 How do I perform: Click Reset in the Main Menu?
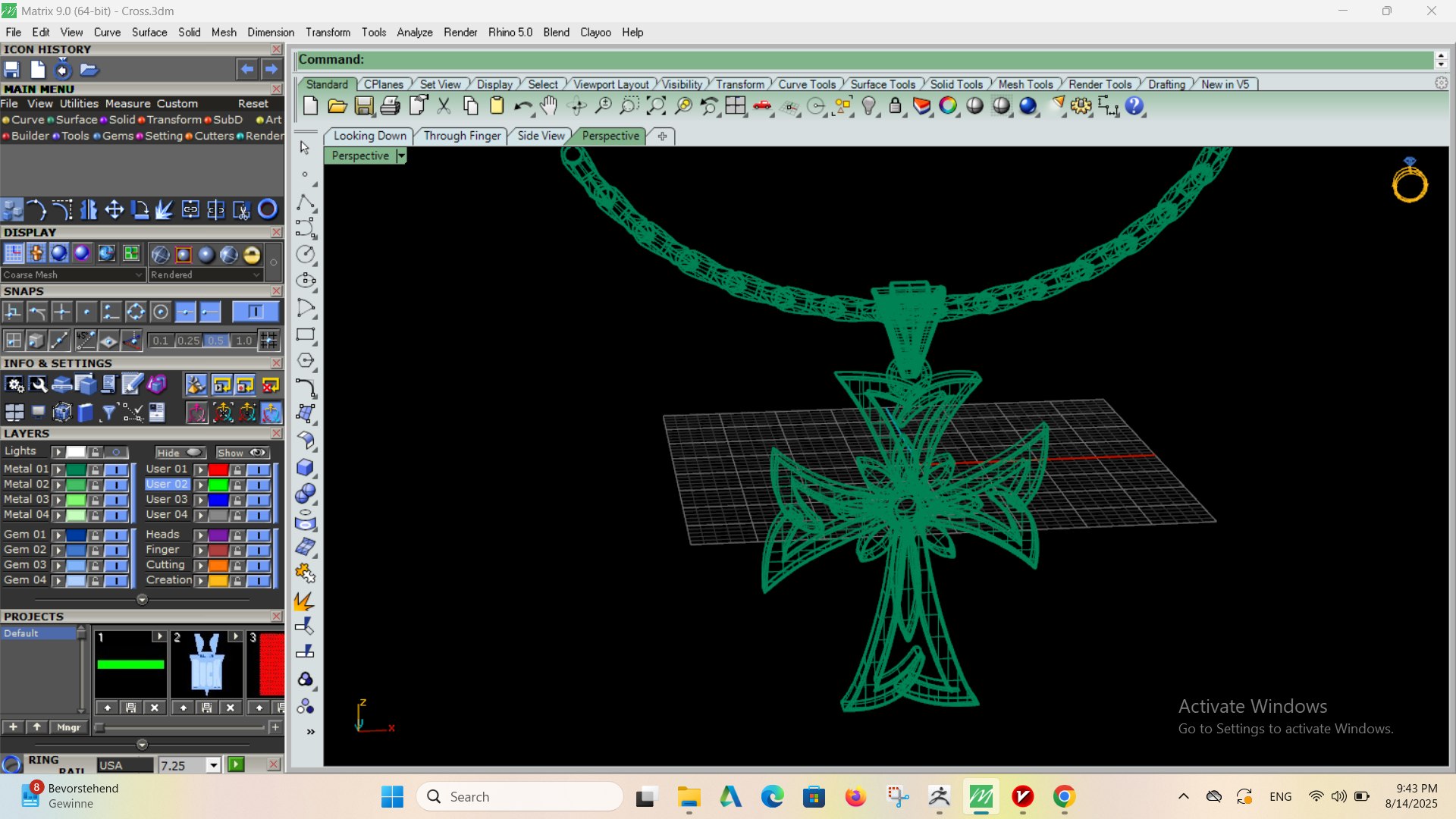[x=253, y=104]
